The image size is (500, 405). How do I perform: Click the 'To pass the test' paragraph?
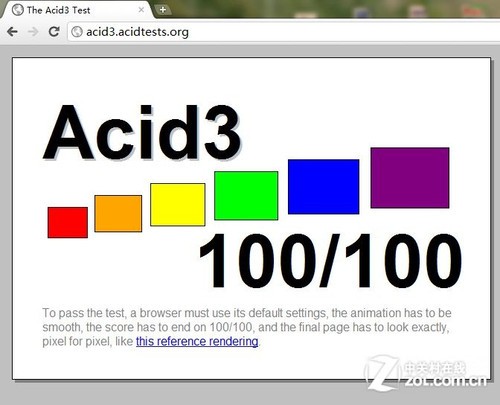click(247, 327)
